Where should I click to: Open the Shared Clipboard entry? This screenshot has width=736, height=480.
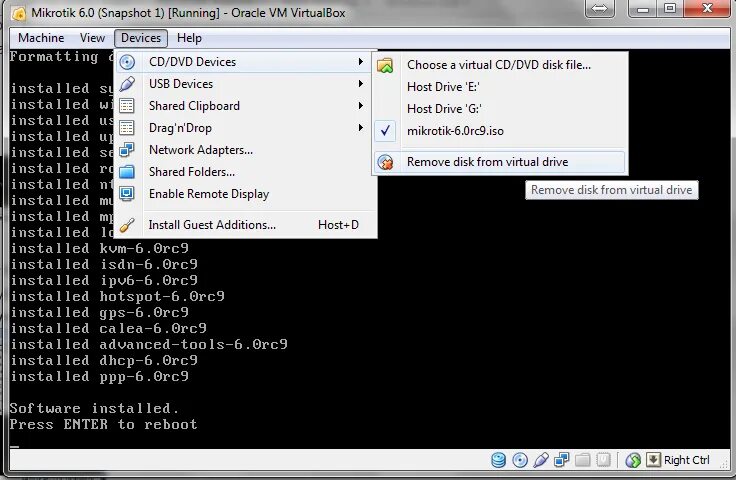[245, 106]
